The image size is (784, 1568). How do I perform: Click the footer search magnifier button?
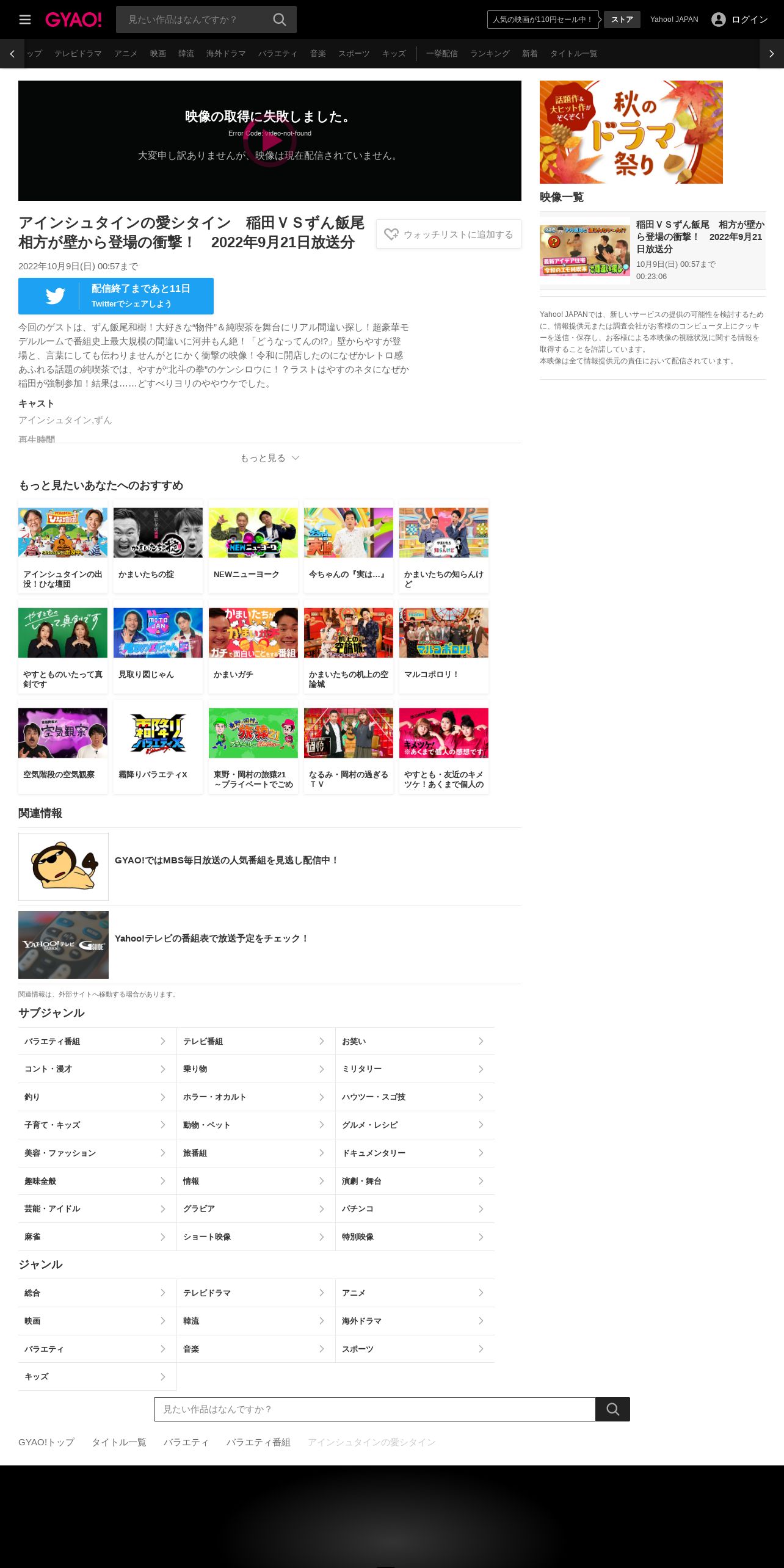point(613,1409)
